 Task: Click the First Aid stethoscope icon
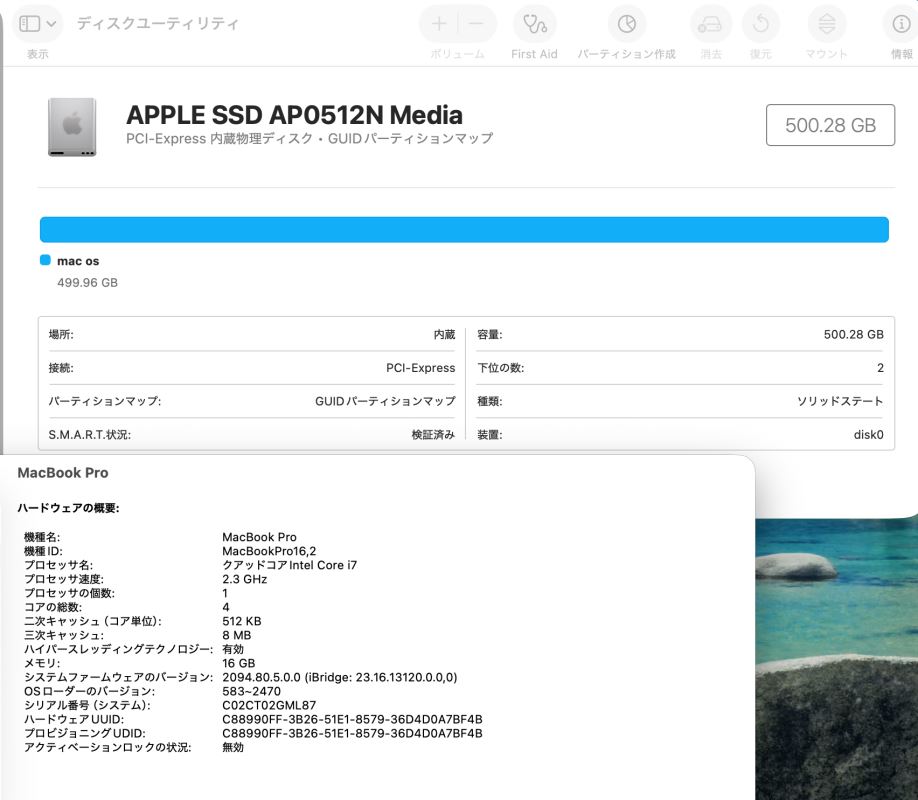click(x=534, y=24)
